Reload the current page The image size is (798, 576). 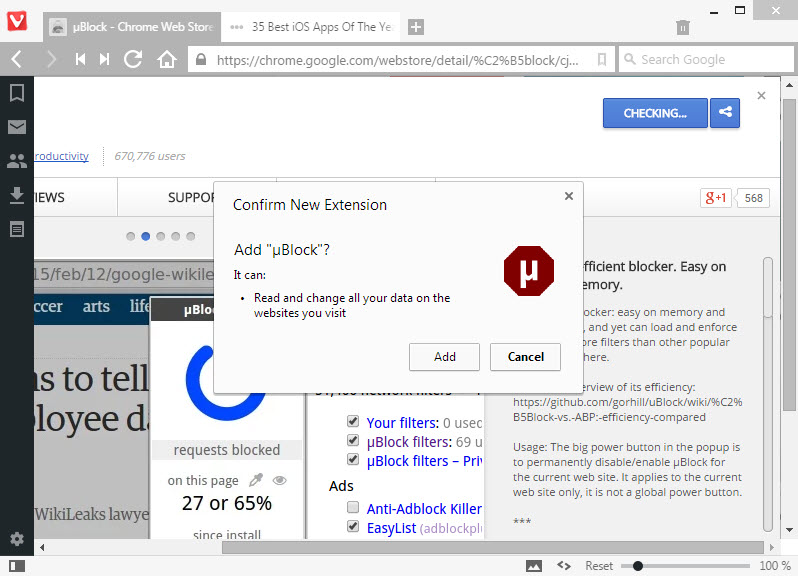pyautogui.click(x=133, y=60)
